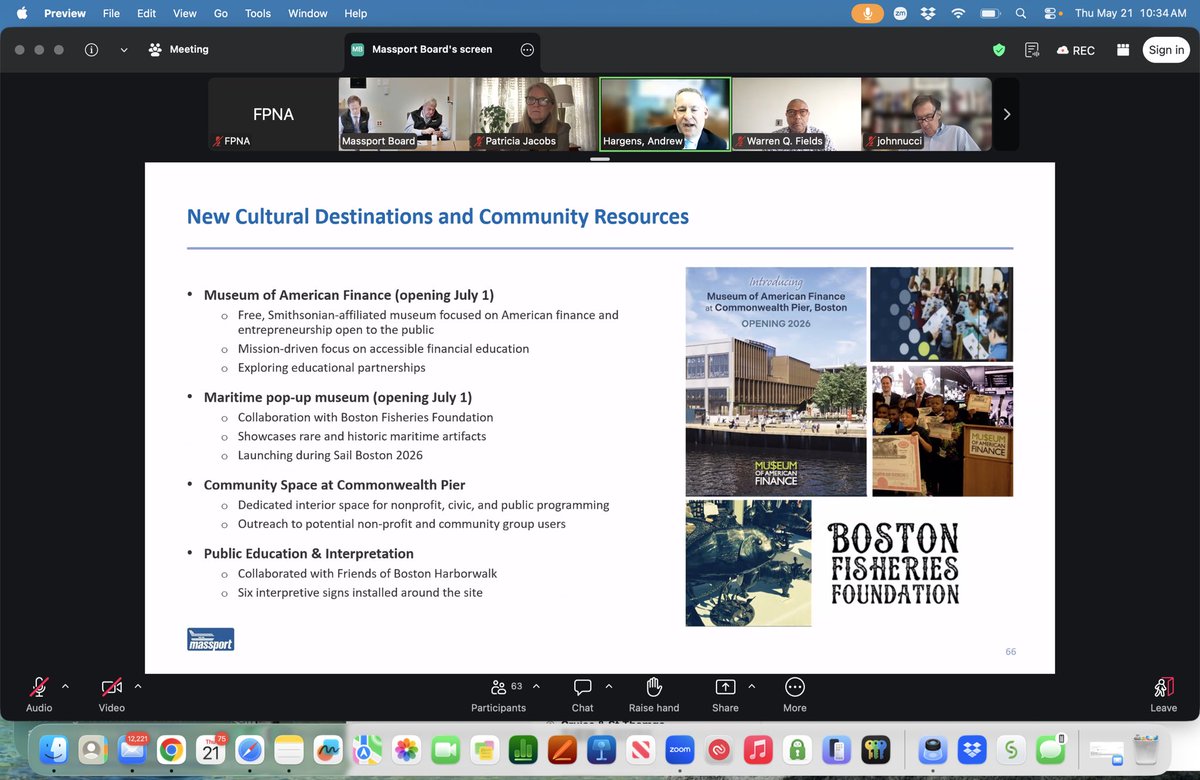Click the date and time in the menu bar
The width and height of the screenshot is (1200, 780).
pyautogui.click(x=1130, y=14)
